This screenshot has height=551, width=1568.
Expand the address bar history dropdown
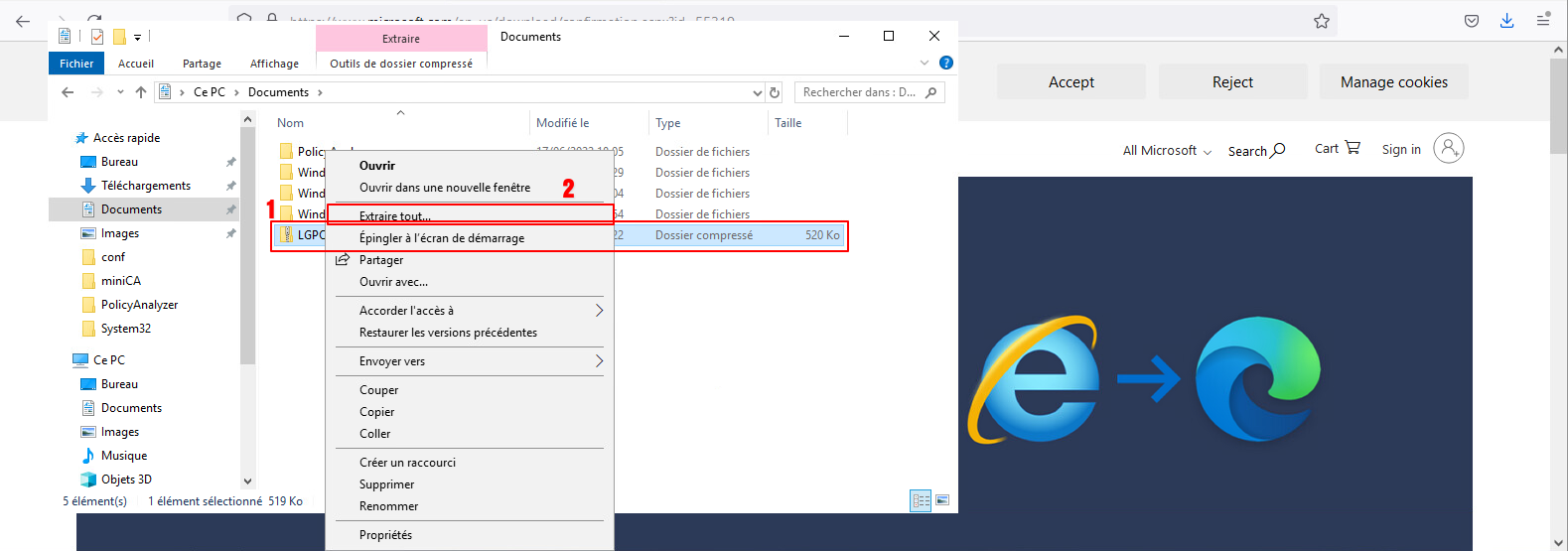click(x=758, y=92)
